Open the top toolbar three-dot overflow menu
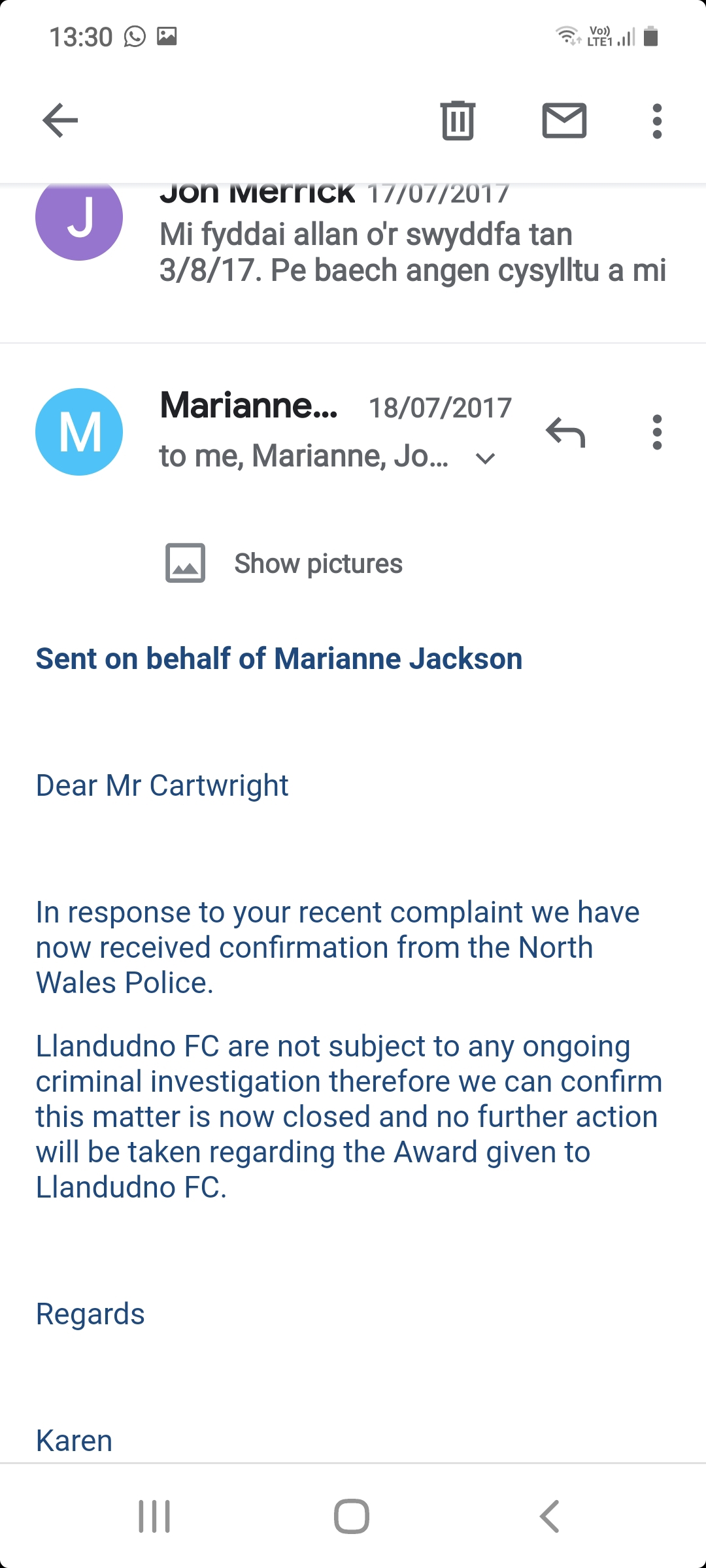Screen dimensions: 706x1568 (x=657, y=121)
